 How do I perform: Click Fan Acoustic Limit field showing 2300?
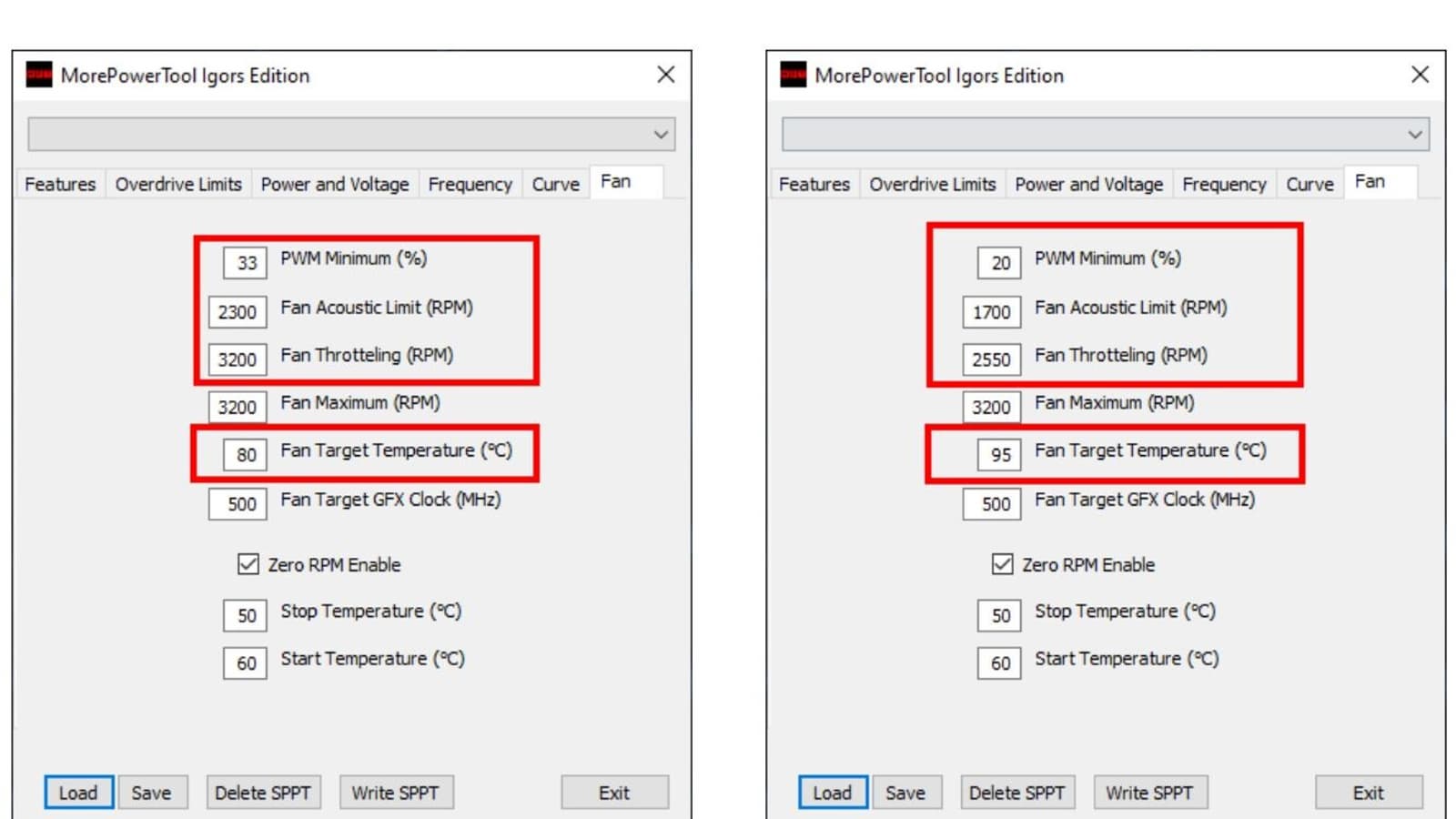[x=238, y=312]
